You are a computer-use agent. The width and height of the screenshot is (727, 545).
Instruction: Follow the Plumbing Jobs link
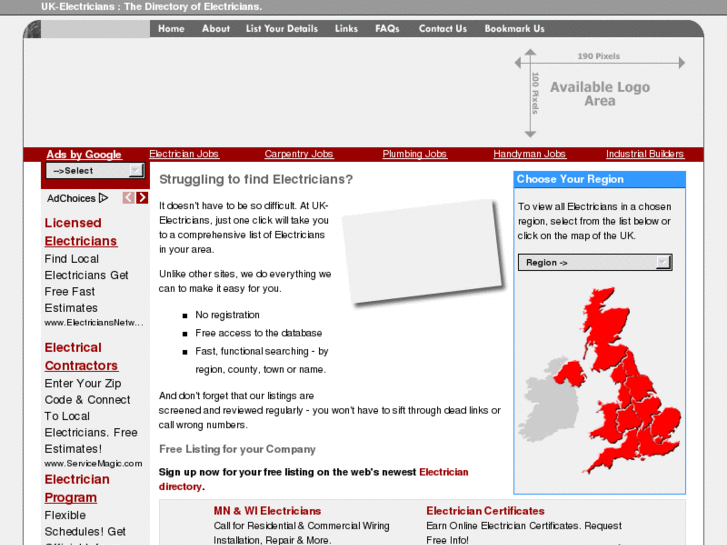[415, 154]
